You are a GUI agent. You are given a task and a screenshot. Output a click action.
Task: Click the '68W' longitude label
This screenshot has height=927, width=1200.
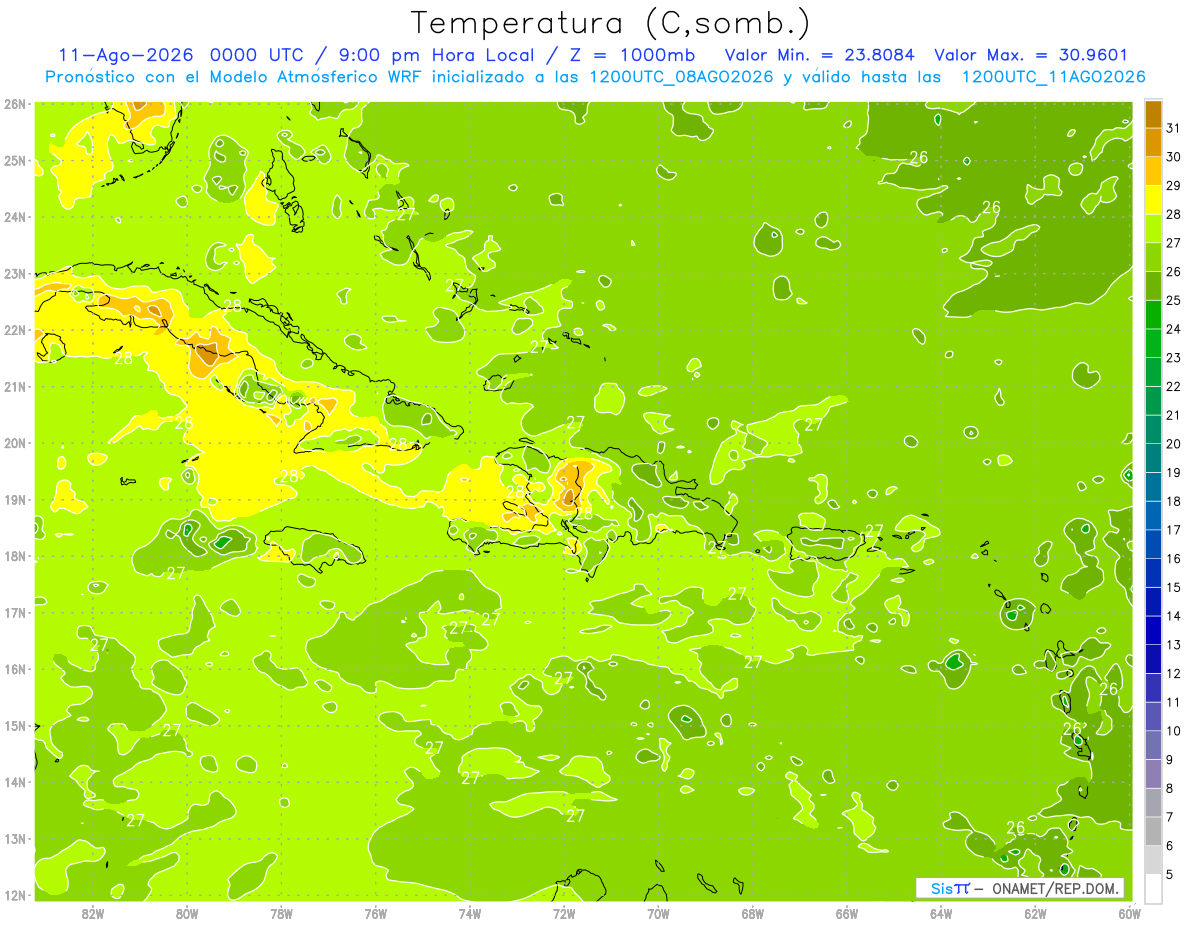(x=753, y=913)
